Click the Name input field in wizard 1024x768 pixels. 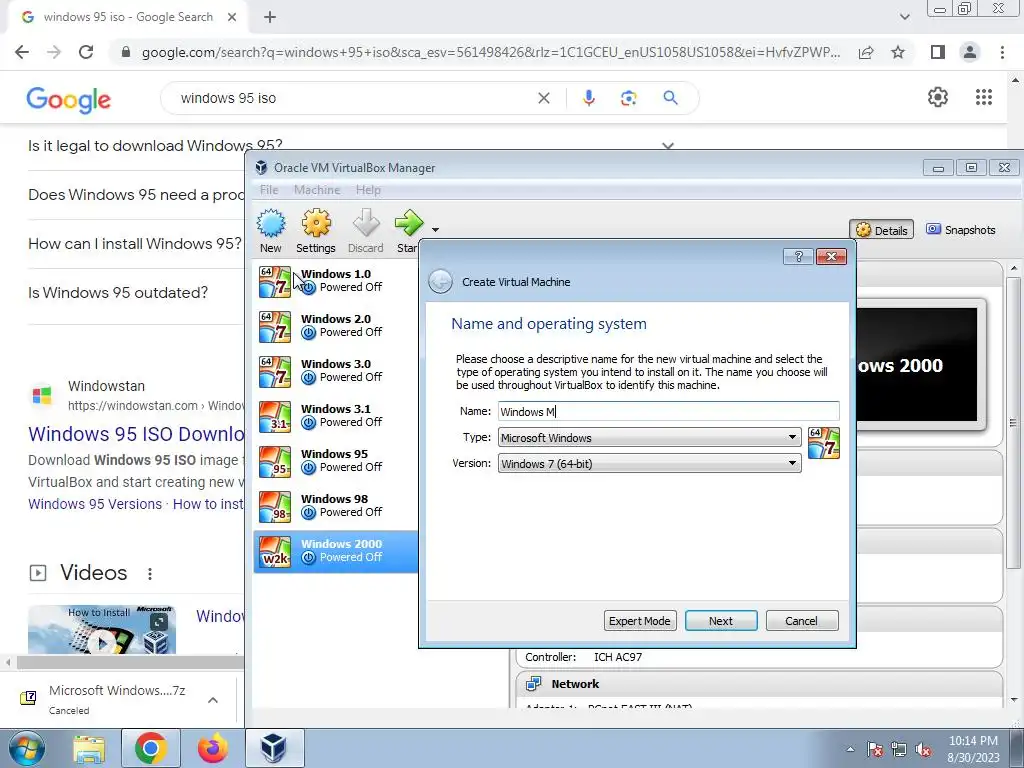click(x=668, y=411)
